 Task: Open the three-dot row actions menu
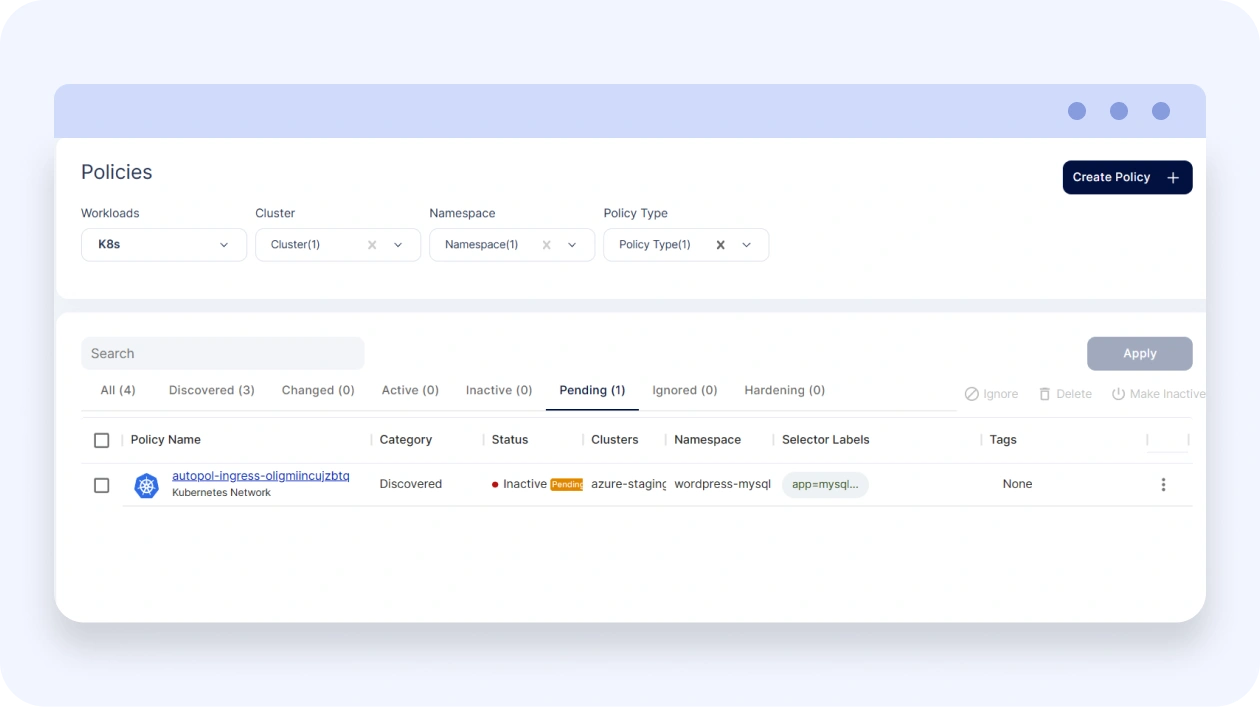point(1163,485)
